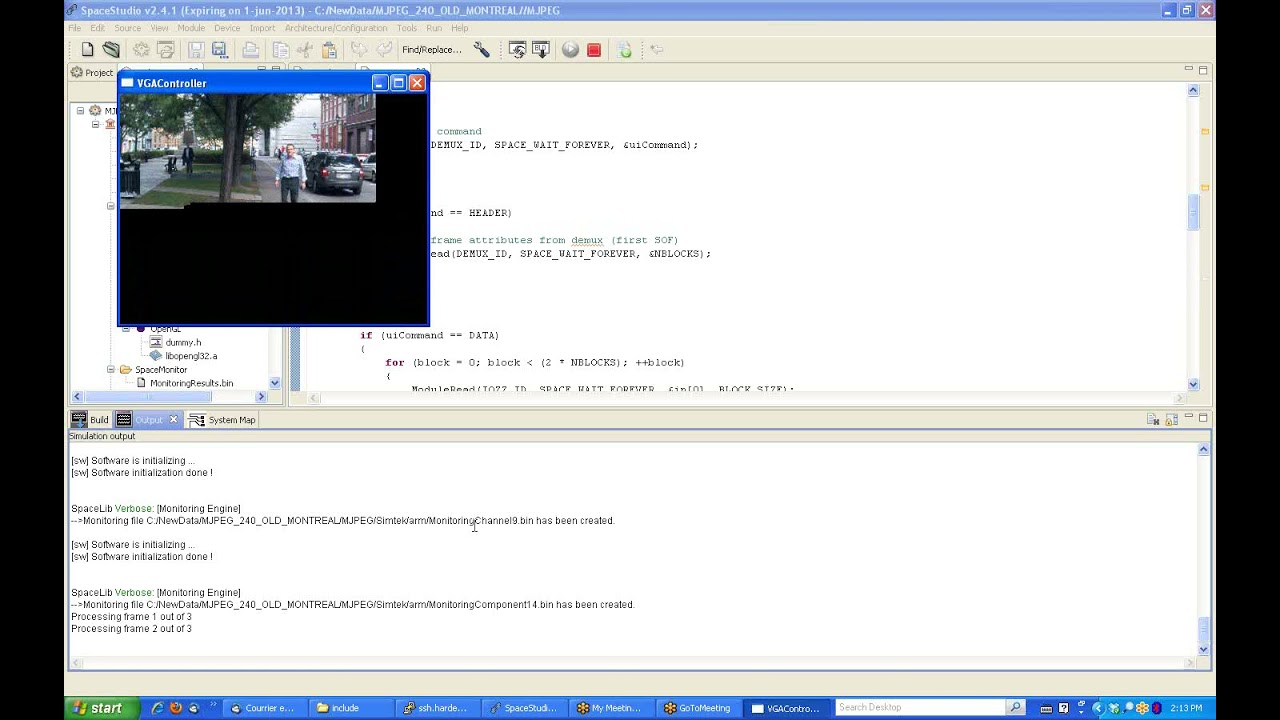This screenshot has height=720, width=1280.
Task: Click the Undo arrow icon
Action: click(x=358, y=49)
